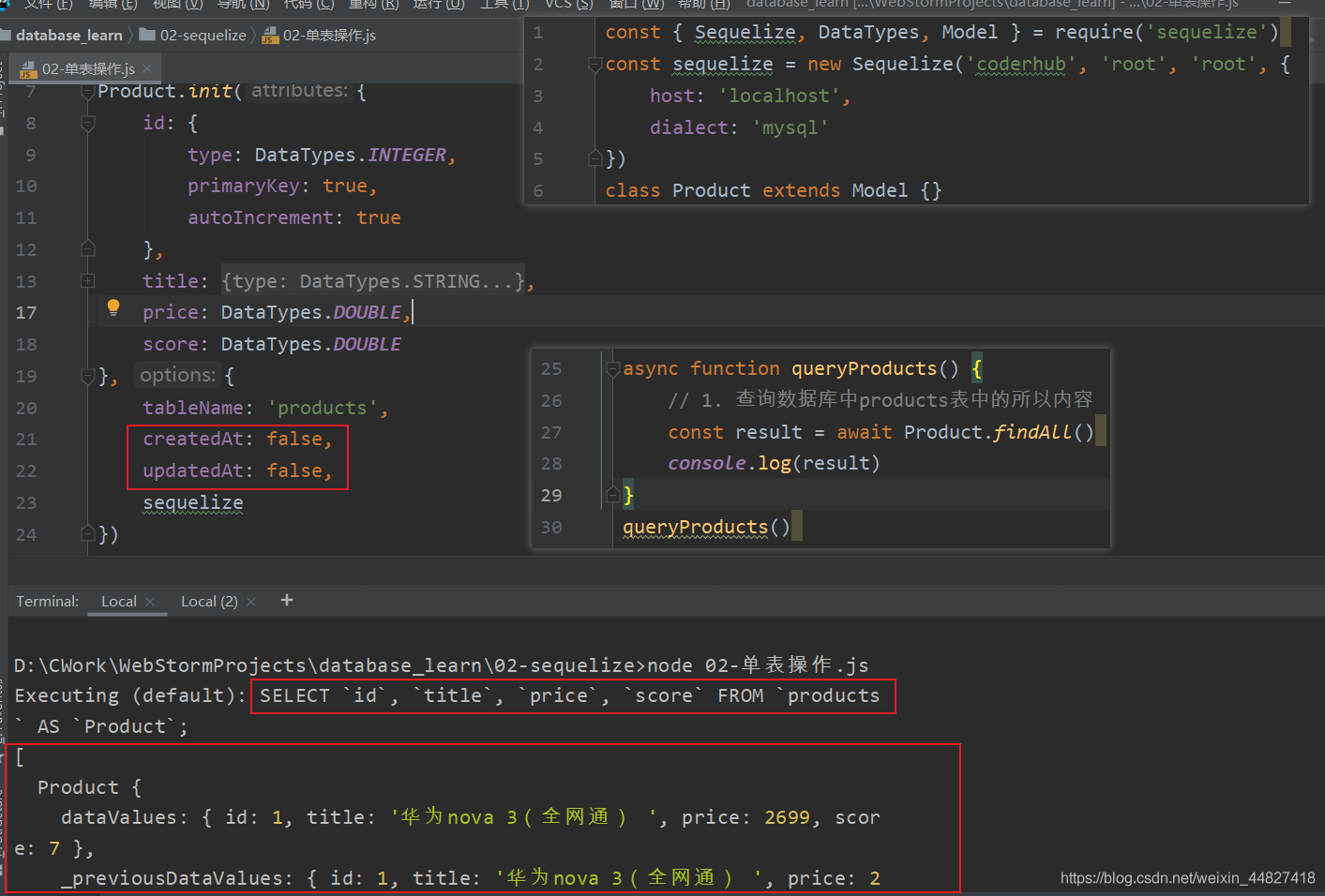The height and width of the screenshot is (896, 1325).
Task: Click the fold end marker at line 29
Action: tap(613, 494)
